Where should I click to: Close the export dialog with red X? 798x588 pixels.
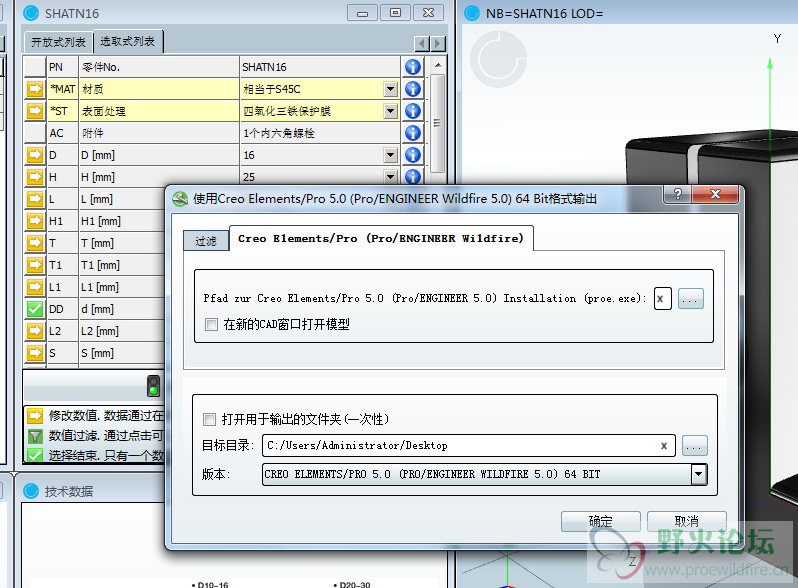tap(715, 194)
